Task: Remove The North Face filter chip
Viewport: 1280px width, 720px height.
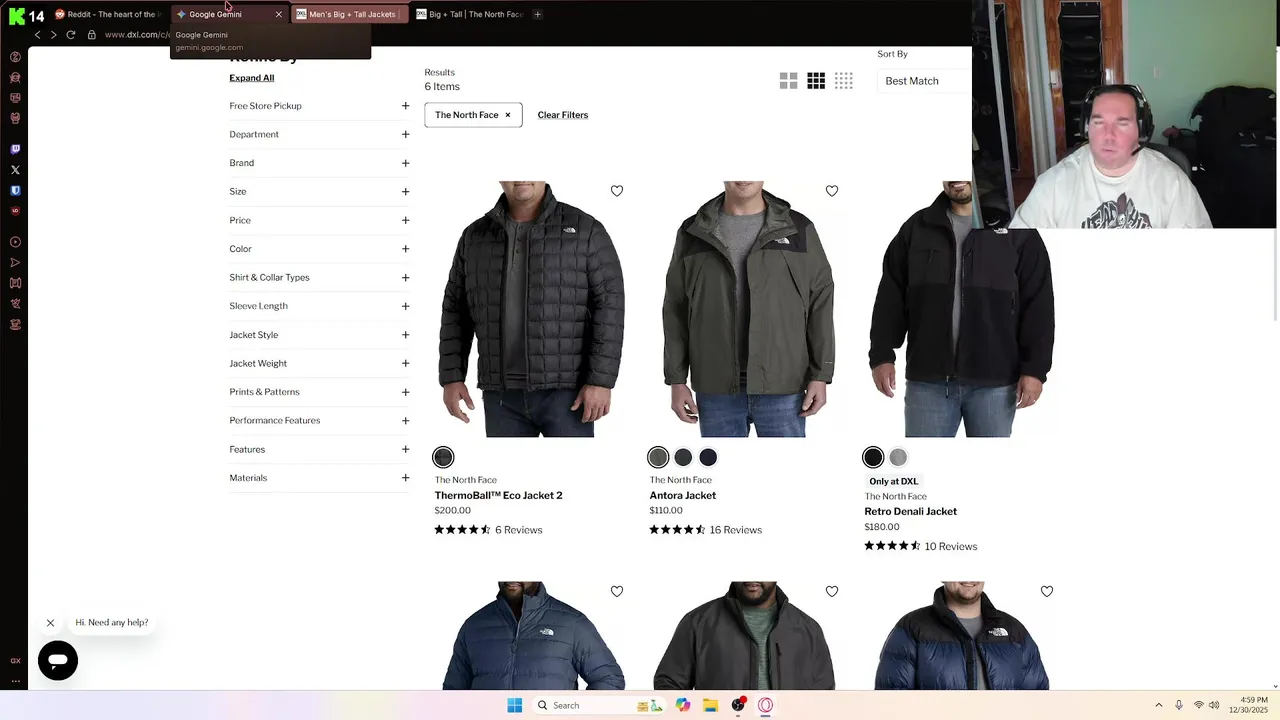Action: pos(507,115)
